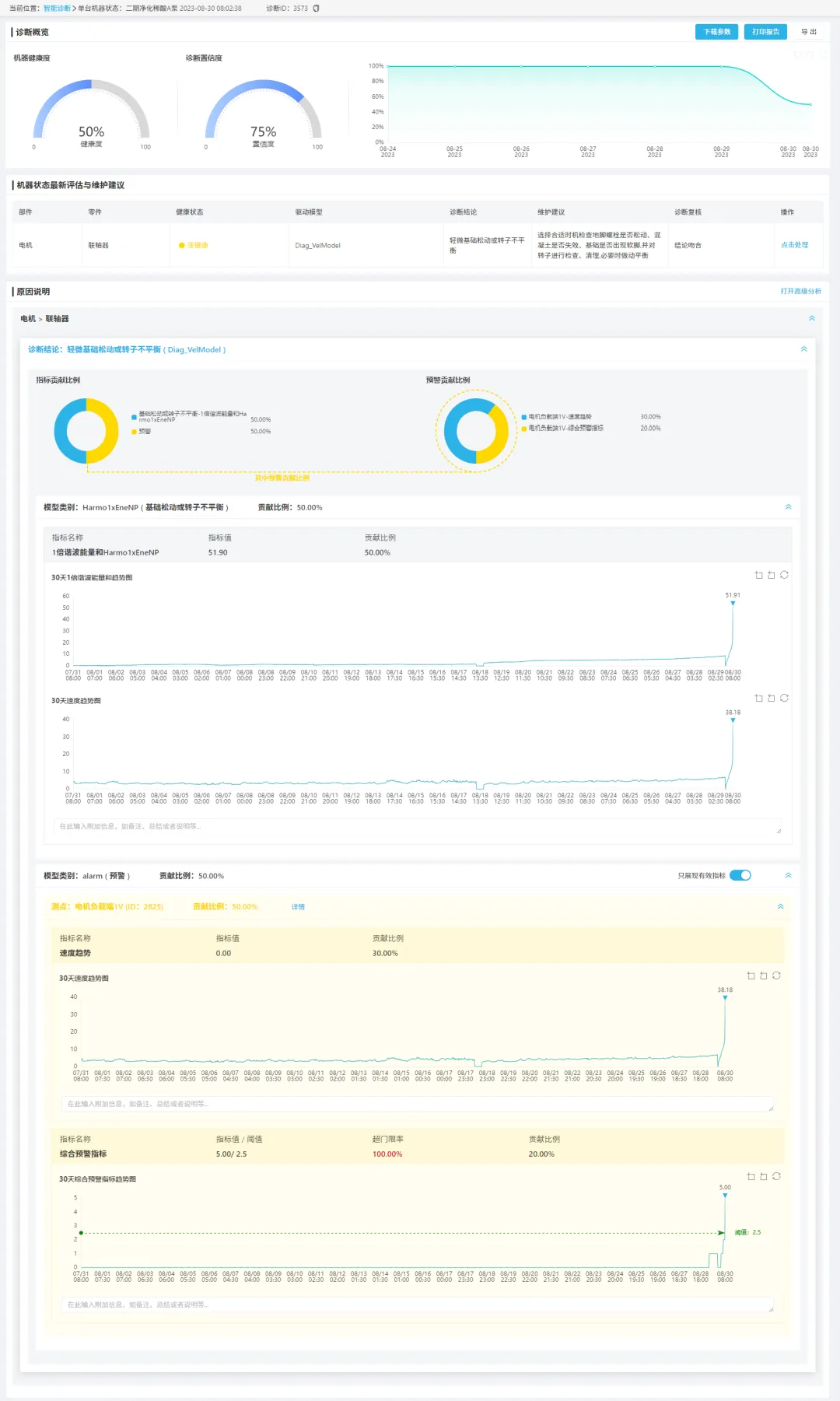Collapse the alarm 预警 model section

tap(788, 875)
